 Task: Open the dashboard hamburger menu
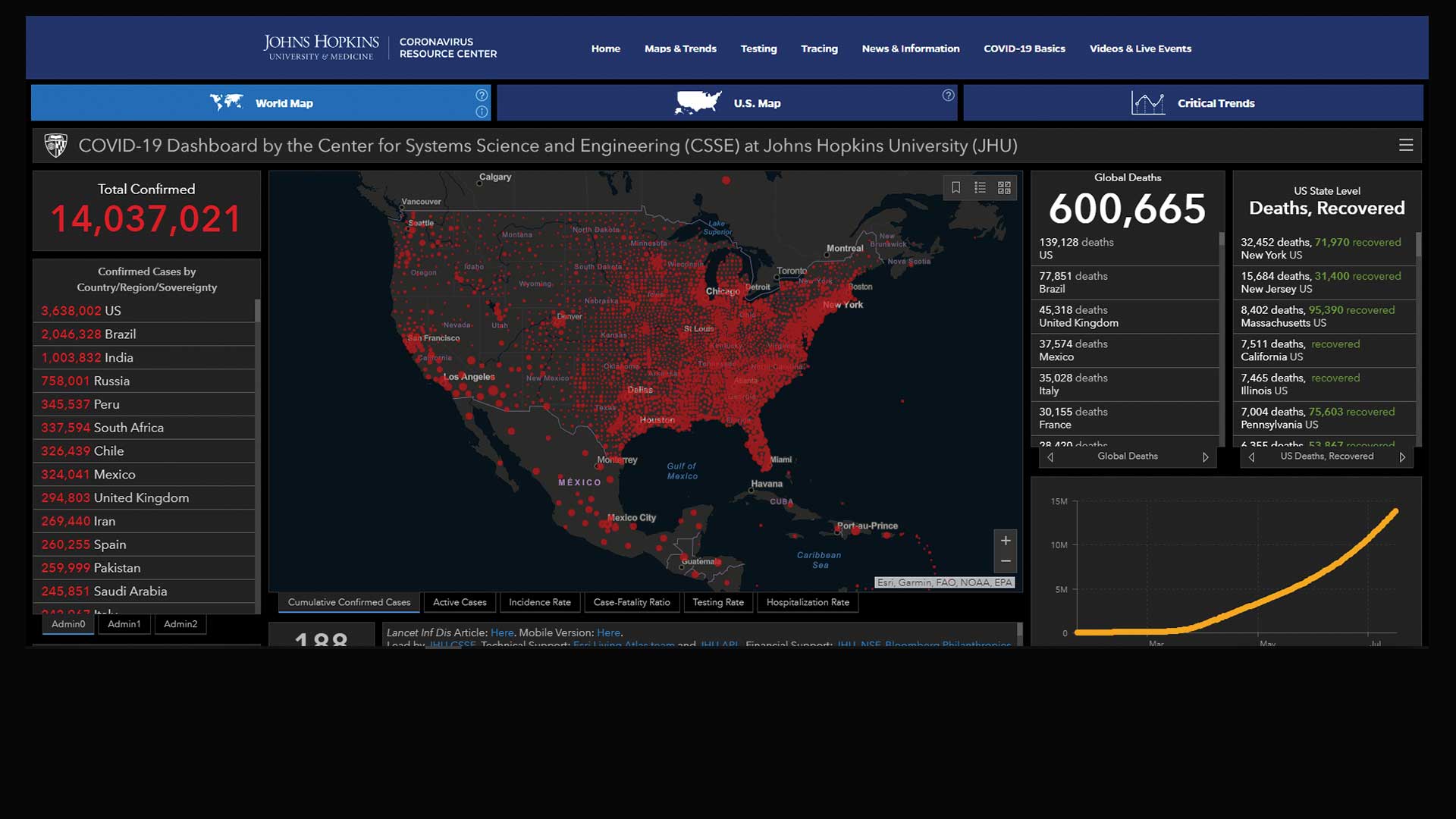pos(1405,146)
